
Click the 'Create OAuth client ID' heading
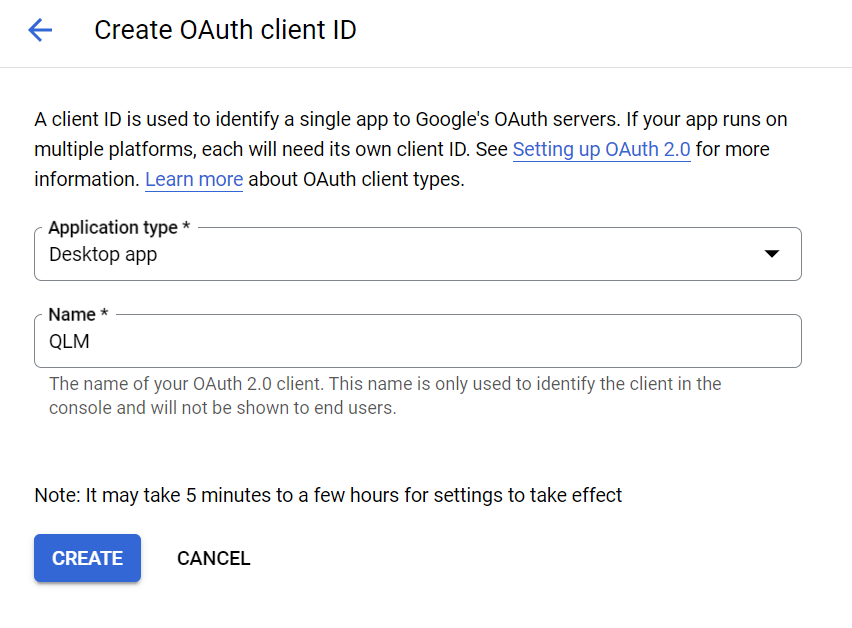225,30
